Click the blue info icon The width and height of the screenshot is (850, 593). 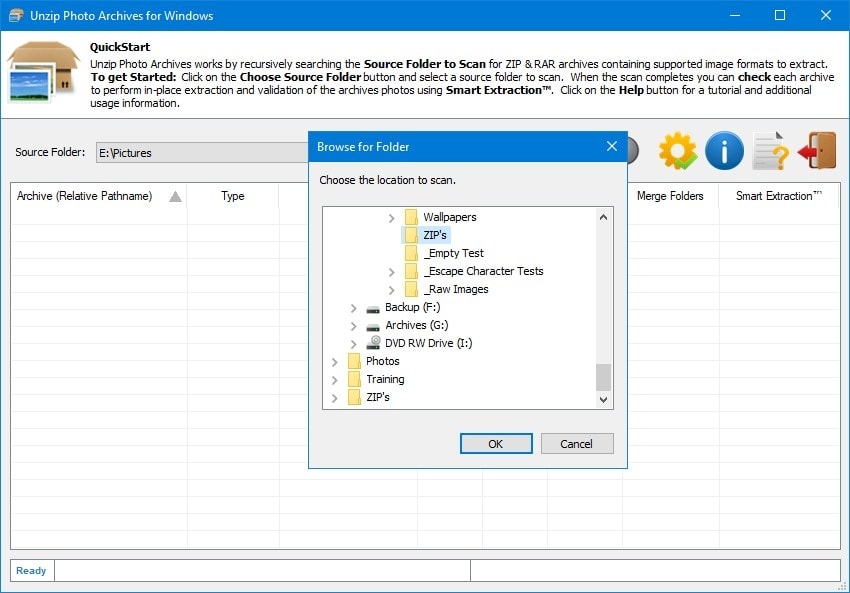click(x=724, y=151)
